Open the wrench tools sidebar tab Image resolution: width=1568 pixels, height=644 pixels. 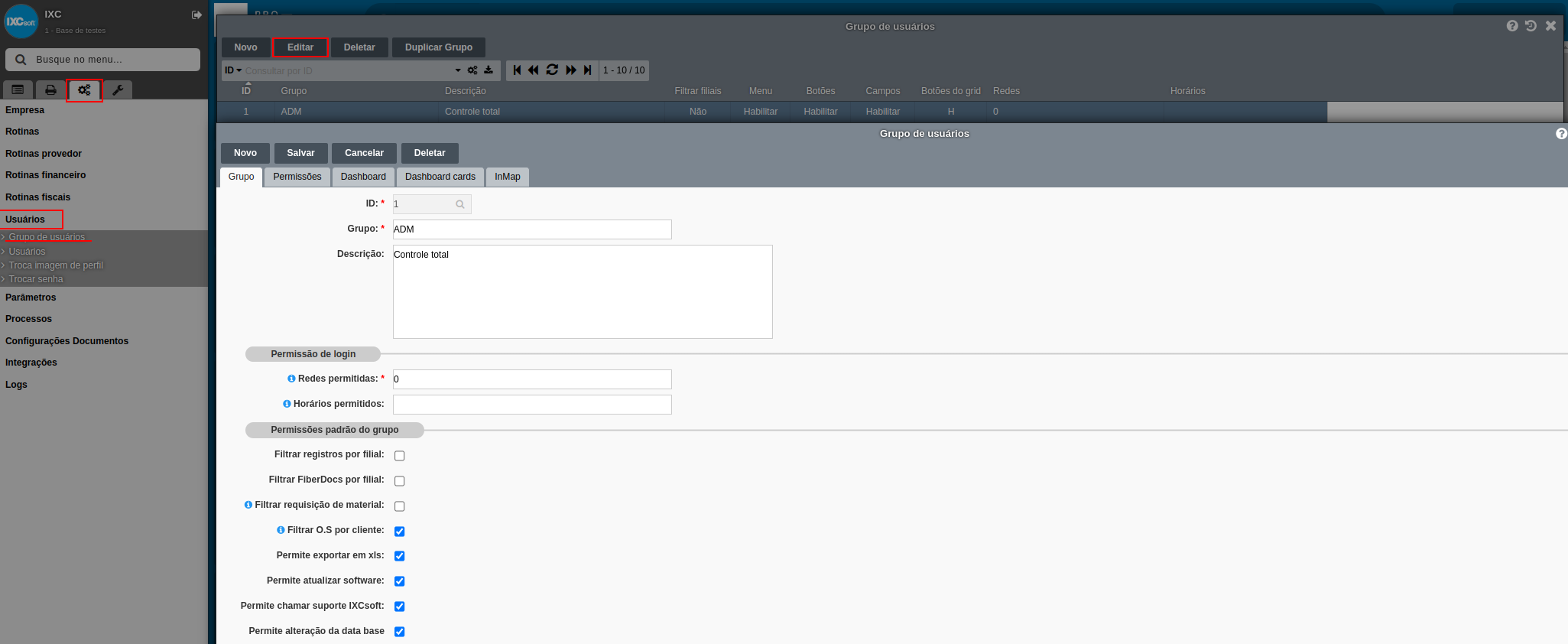click(x=118, y=90)
